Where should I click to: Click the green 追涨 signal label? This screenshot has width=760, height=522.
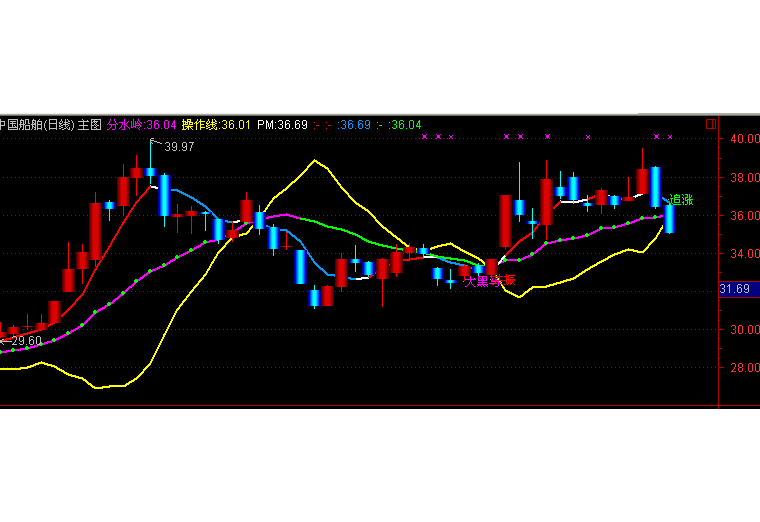pyautogui.click(x=681, y=200)
